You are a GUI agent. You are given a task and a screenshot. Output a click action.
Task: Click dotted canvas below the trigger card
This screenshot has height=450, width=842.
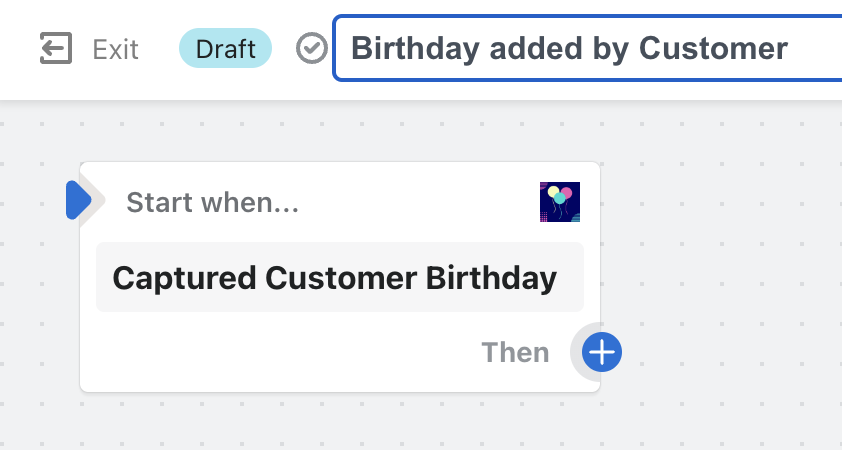point(340,422)
